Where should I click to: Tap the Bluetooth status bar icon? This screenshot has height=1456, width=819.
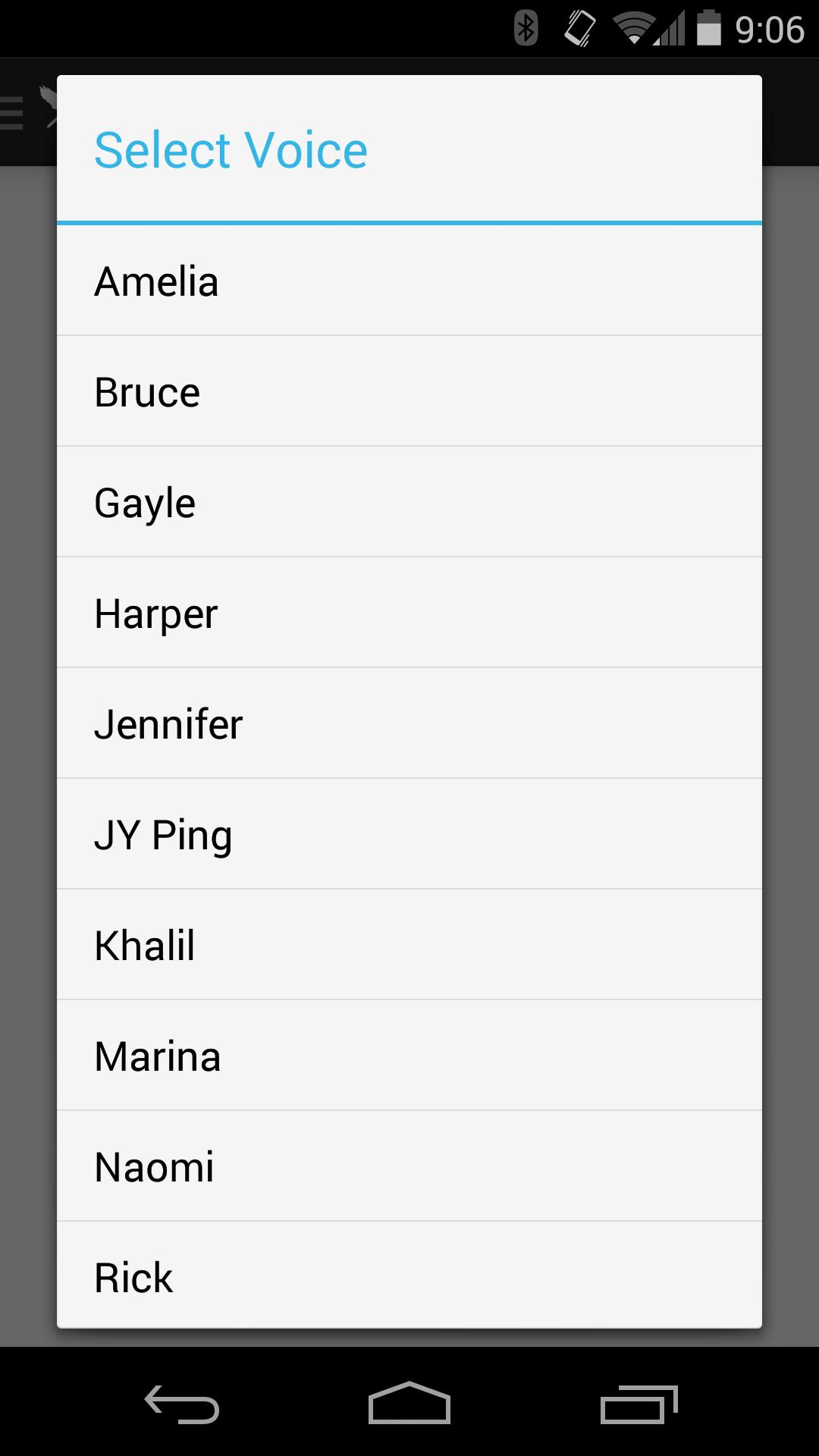(x=526, y=29)
